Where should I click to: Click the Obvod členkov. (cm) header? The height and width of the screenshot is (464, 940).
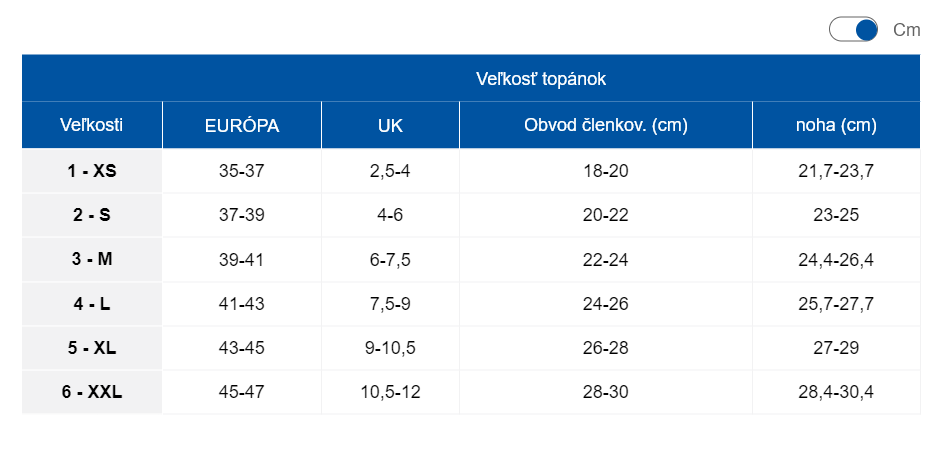(x=606, y=125)
